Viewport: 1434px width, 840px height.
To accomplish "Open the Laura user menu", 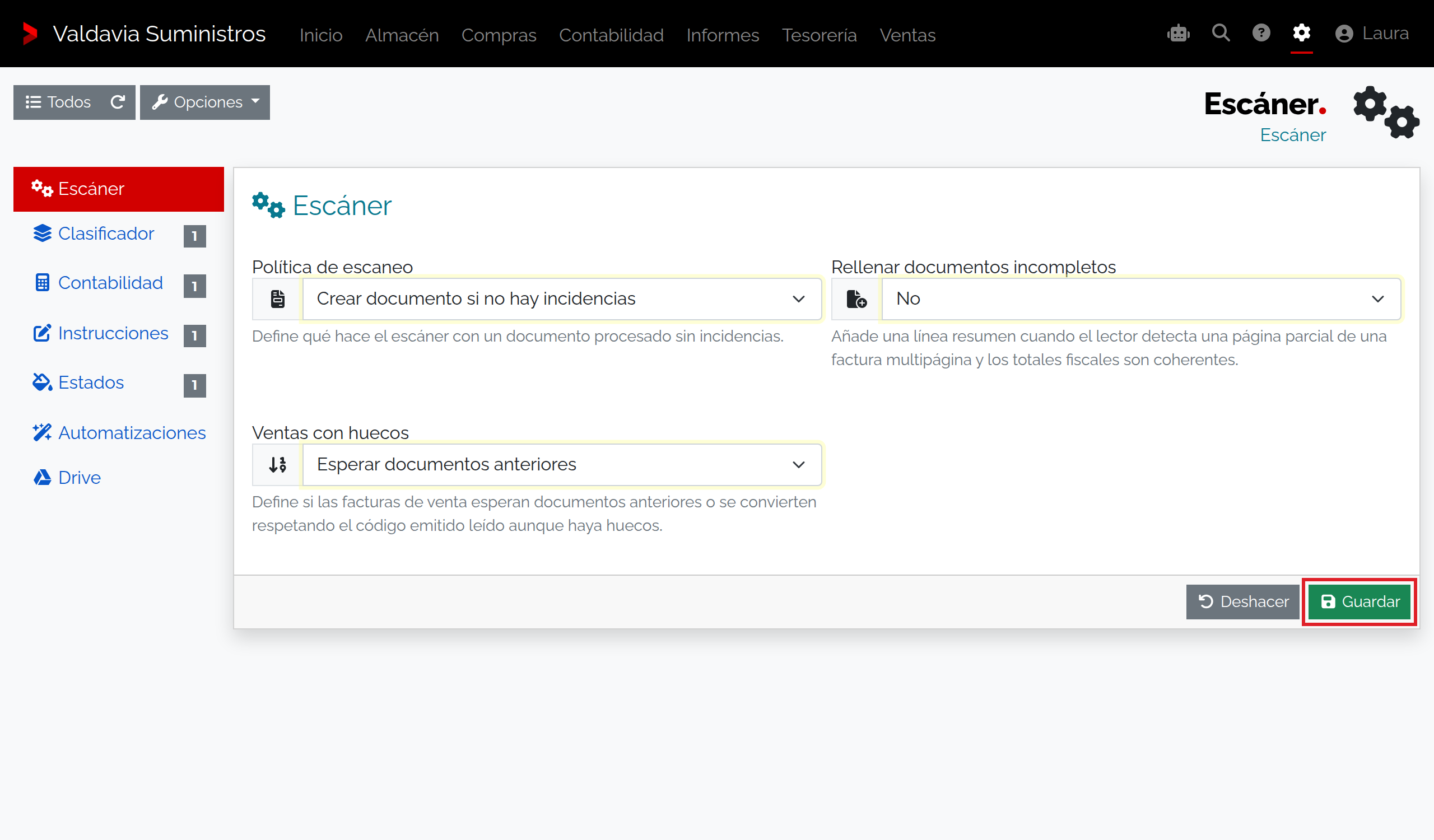I will point(1372,34).
